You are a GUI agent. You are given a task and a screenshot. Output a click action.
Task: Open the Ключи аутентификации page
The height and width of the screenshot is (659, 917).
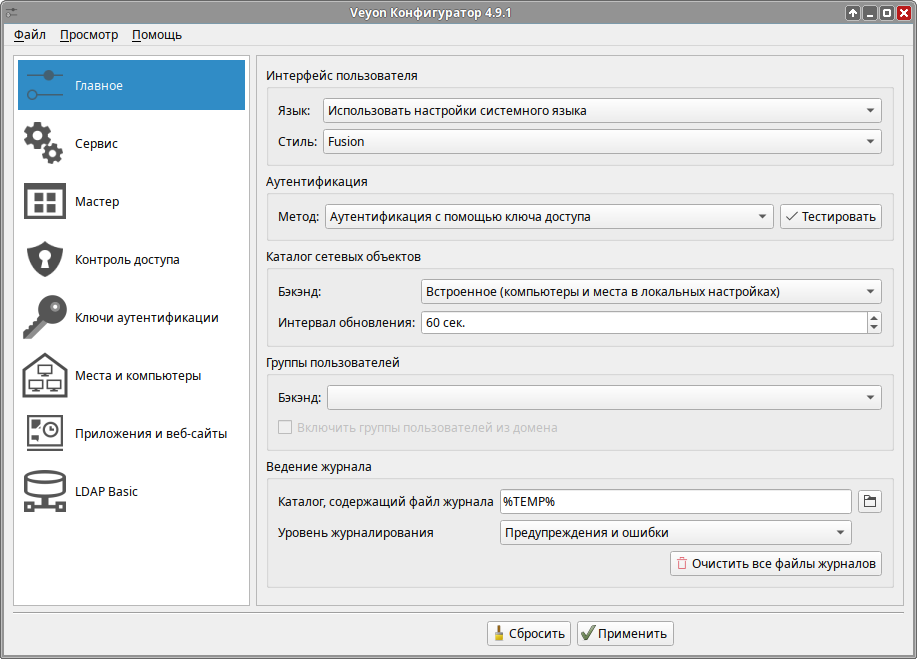(132, 317)
